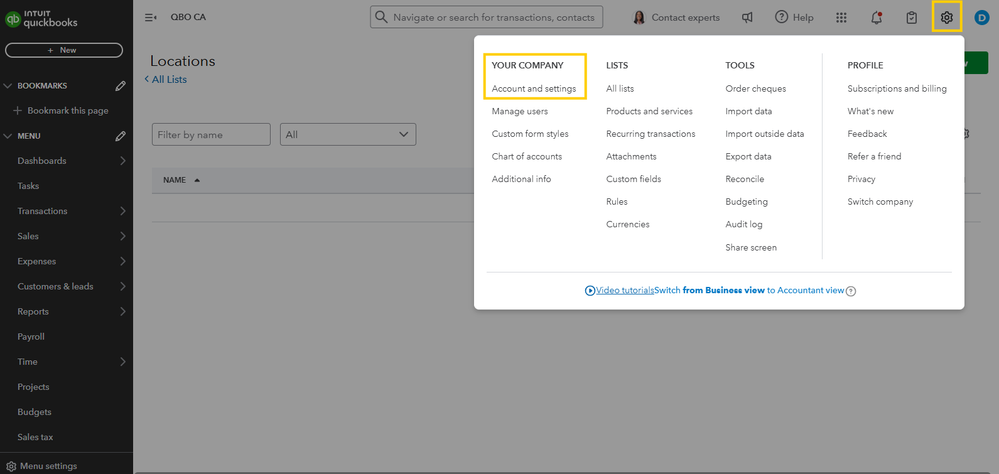
Task: Open Audit log
Action: pyautogui.click(x=744, y=224)
